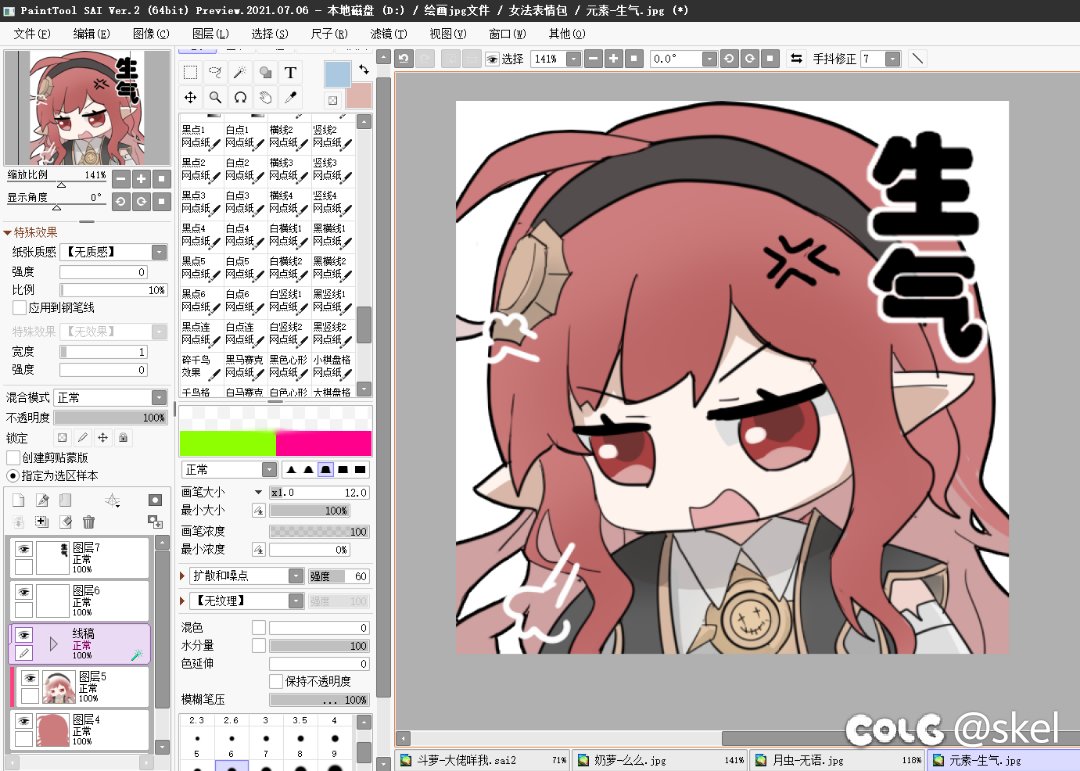Select the lasso selection tool
This screenshot has width=1080, height=771.
(x=216, y=72)
